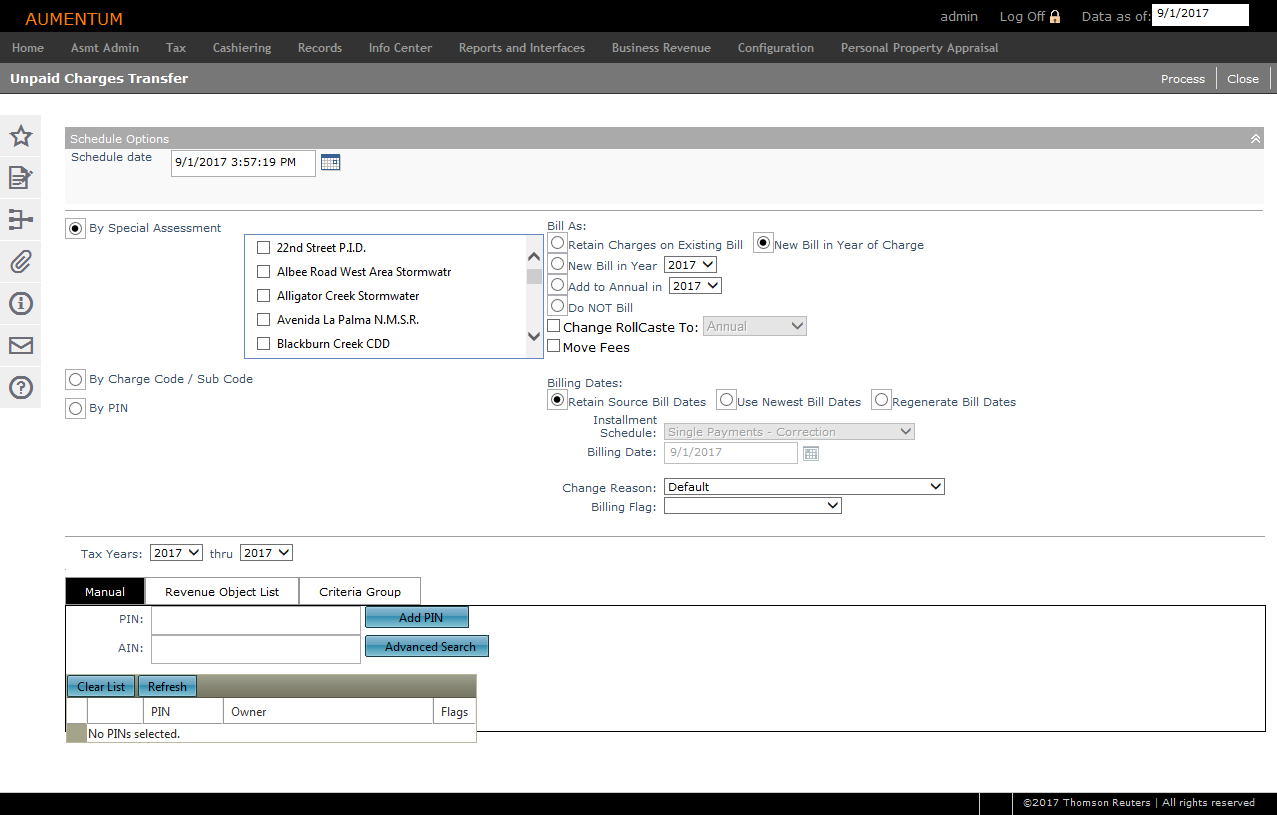Open the Asmt Admin menu
Image resolution: width=1277 pixels, height=815 pixels.
105,48
